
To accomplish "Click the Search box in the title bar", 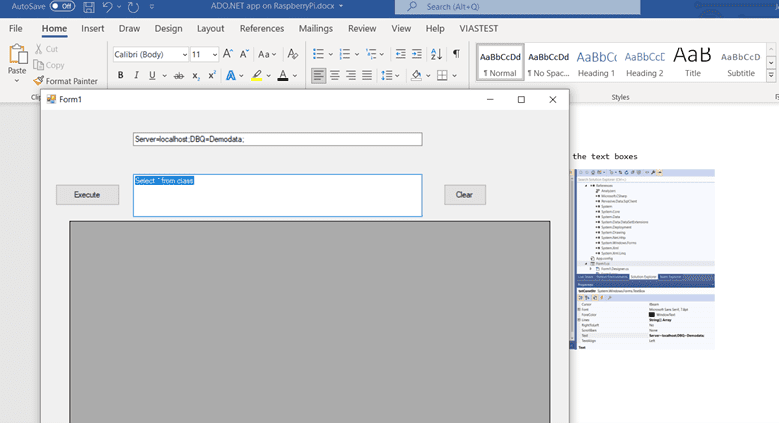I will point(517,7).
